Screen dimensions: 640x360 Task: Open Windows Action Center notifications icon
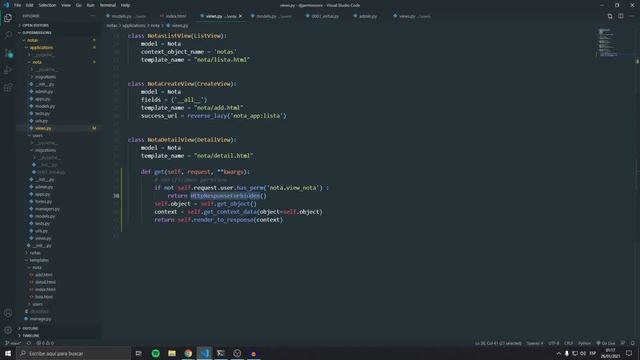pyautogui.click(x=629, y=353)
